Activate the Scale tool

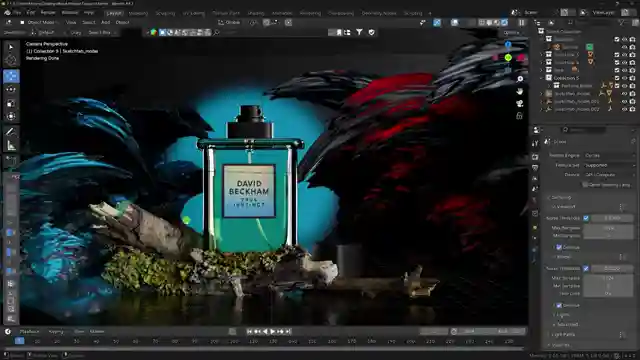(x=11, y=103)
